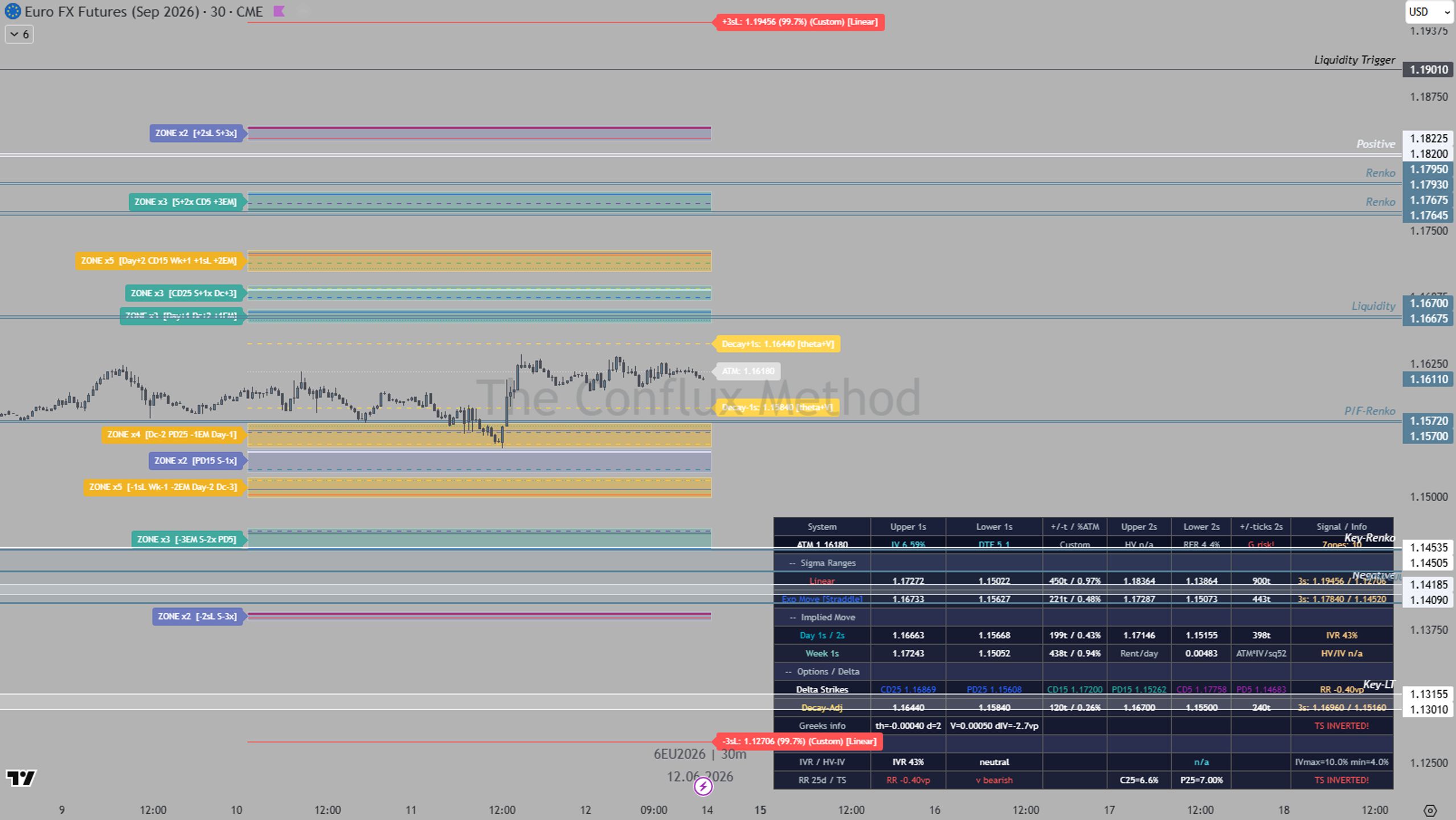Screen dimensions: 1456x820
Task: Select the ZONE x4 [Dc-2 PD25 -1EM Day-1] label
Action: 173,435
